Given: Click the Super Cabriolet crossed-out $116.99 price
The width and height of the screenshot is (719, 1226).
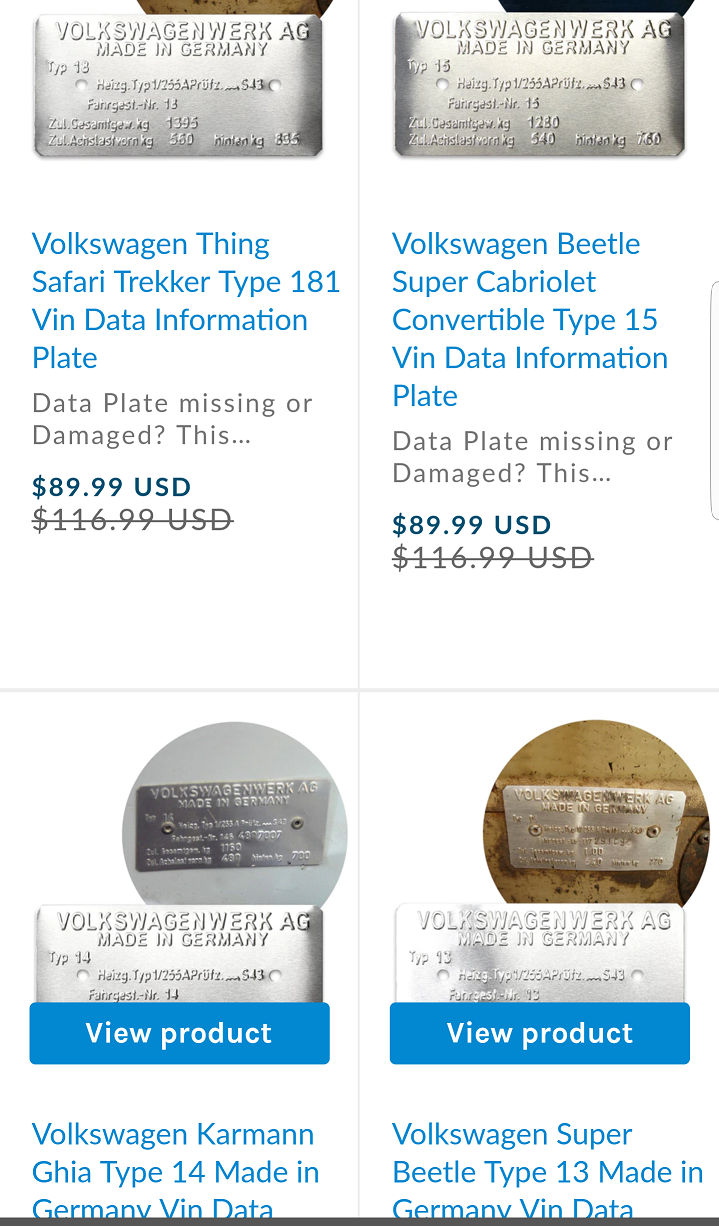Looking at the screenshot, I should click(x=492, y=558).
